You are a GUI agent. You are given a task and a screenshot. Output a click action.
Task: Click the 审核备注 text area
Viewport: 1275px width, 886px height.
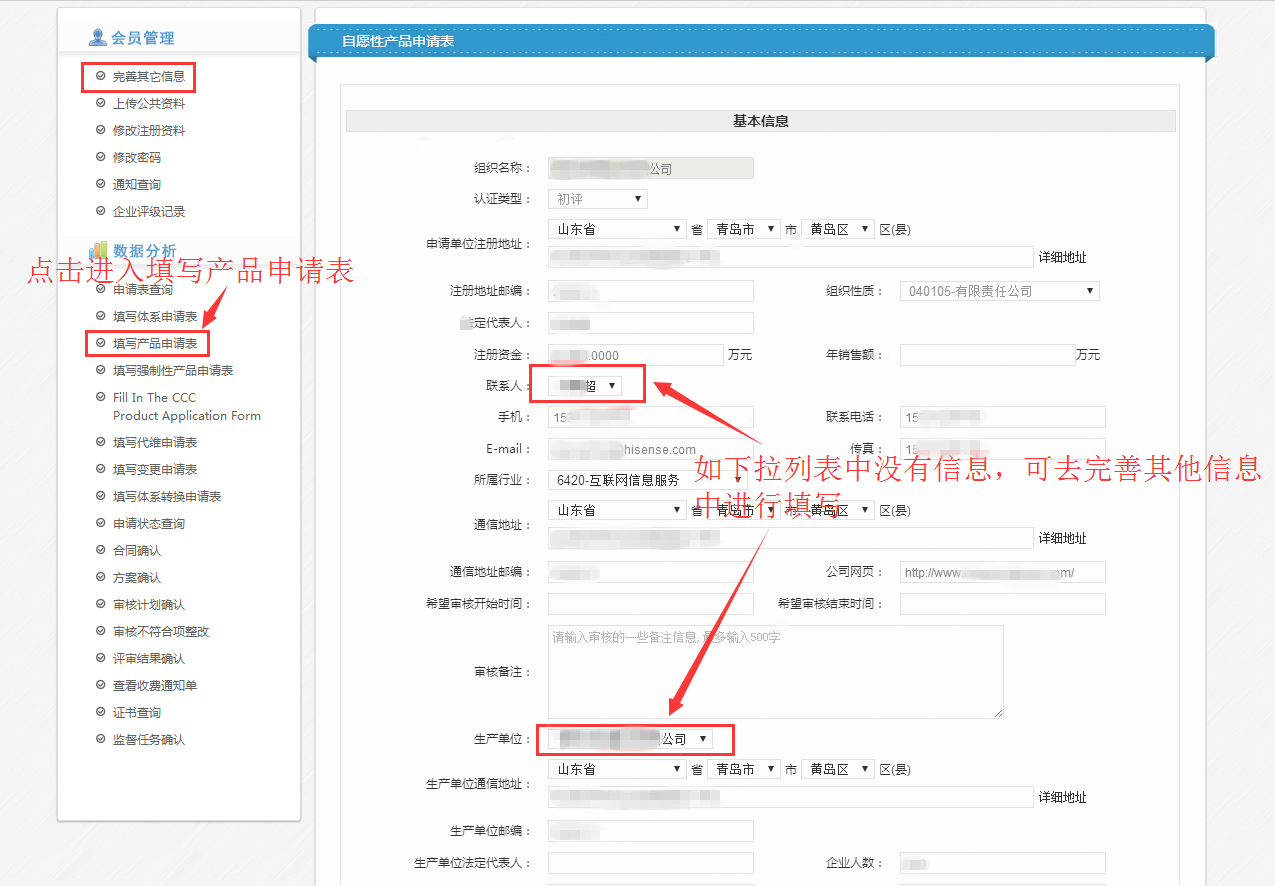(775, 672)
